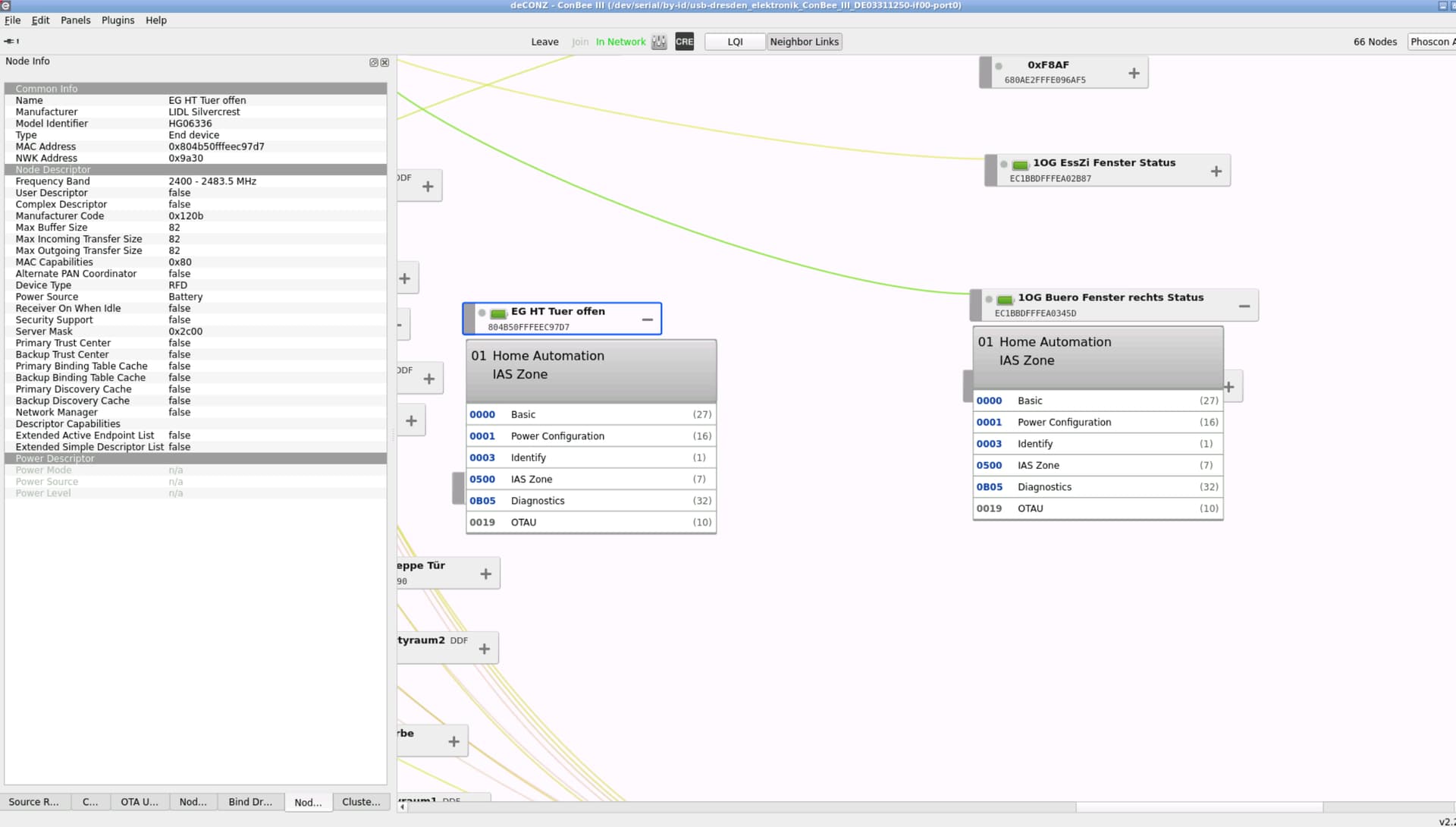Switch to the Source R... tab
Image resolution: width=1456 pixels, height=827 pixels.
[33, 802]
